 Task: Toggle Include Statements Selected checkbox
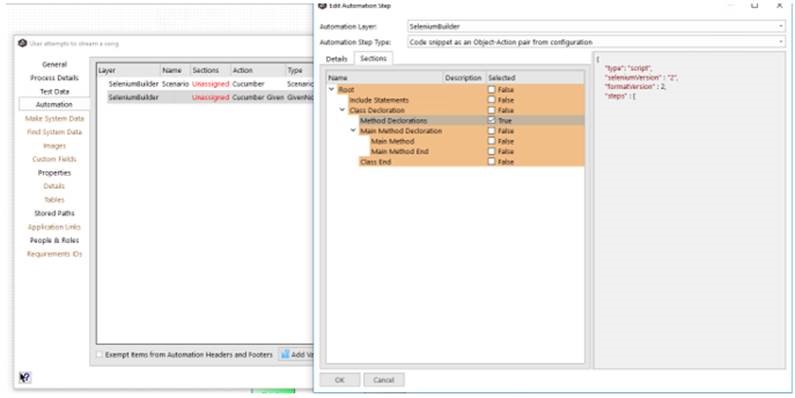(491, 100)
